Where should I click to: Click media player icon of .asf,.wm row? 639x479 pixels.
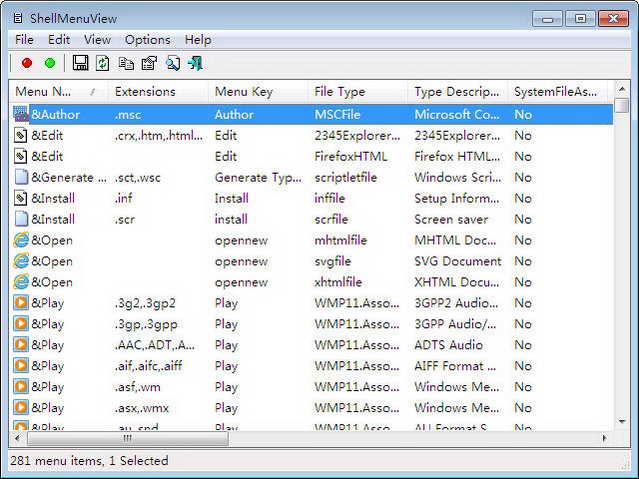pos(21,386)
